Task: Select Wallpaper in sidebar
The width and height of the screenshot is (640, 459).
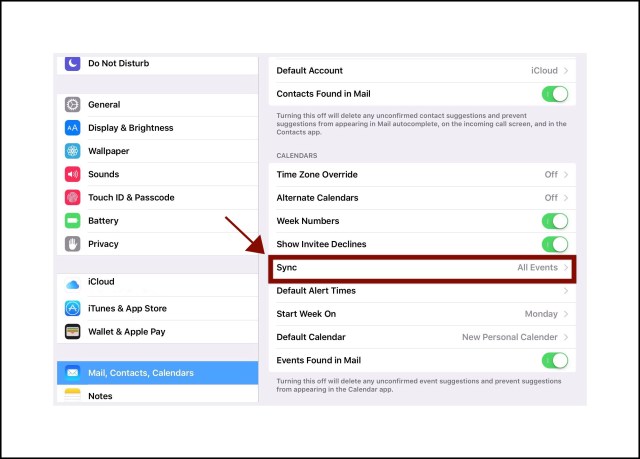Action: [x=158, y=151]
